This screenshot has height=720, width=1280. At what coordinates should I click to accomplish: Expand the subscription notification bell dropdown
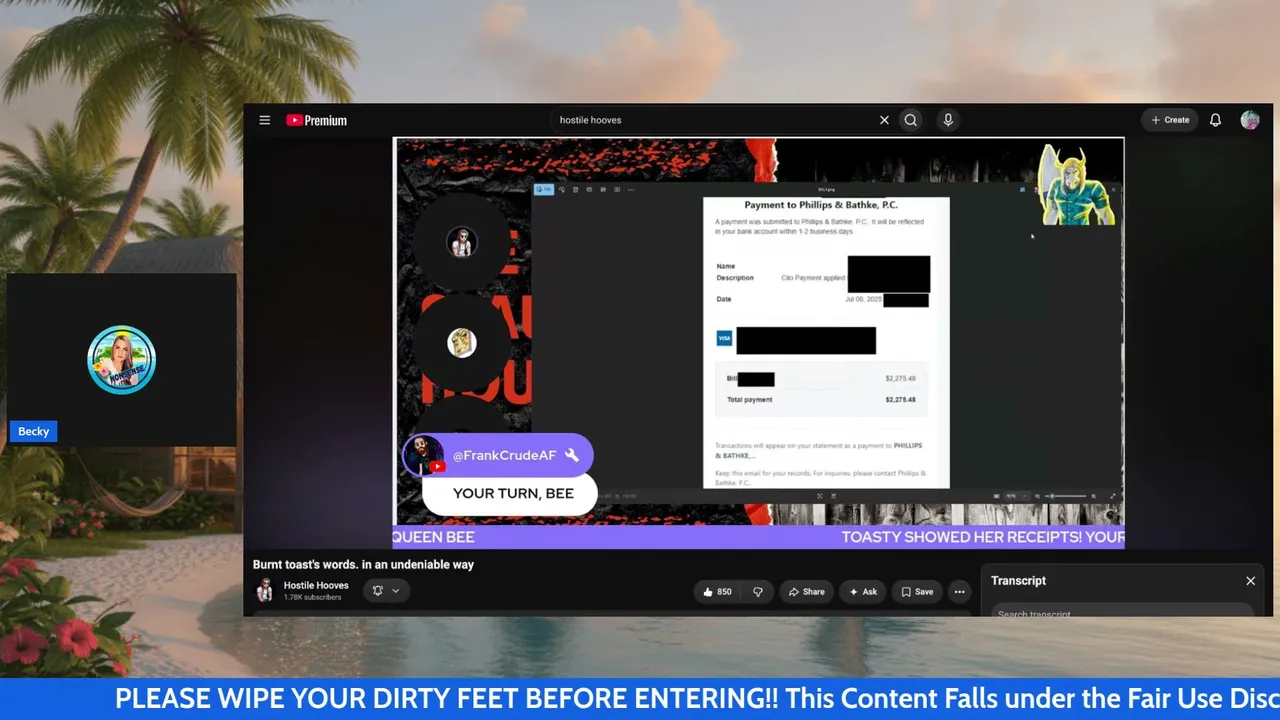(x=386, y=591)
